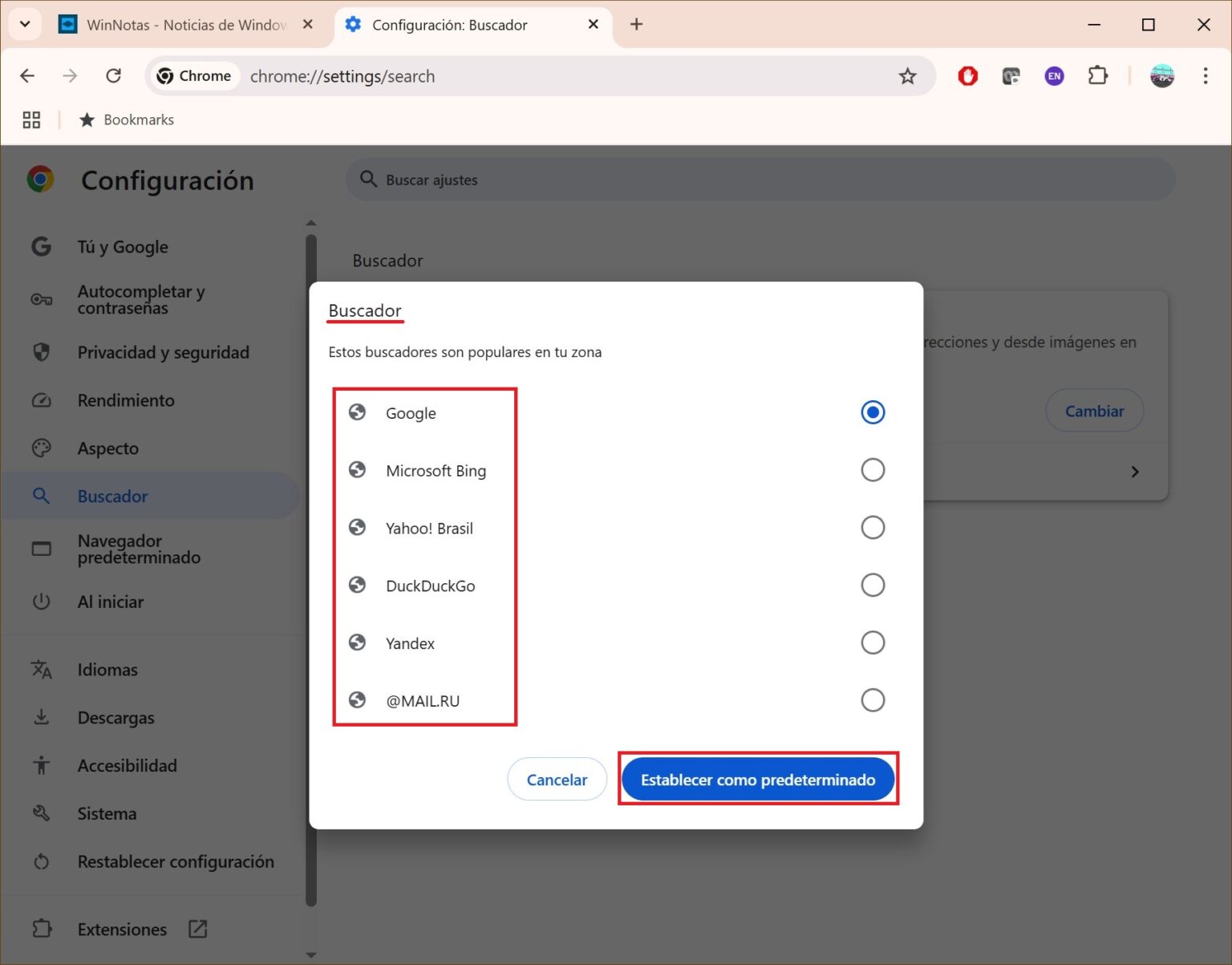This screenshot has height=965, width=1232.
Task: Click Establecer como predeterminado
Action: pyautogui.click(x=757, y=779)
